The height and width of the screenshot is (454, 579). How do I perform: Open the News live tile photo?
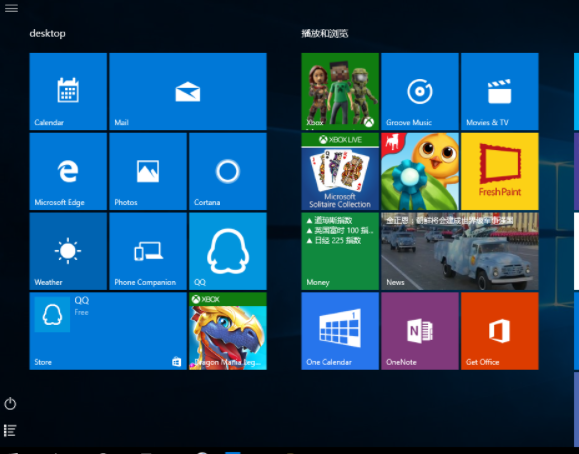(460, 251)
